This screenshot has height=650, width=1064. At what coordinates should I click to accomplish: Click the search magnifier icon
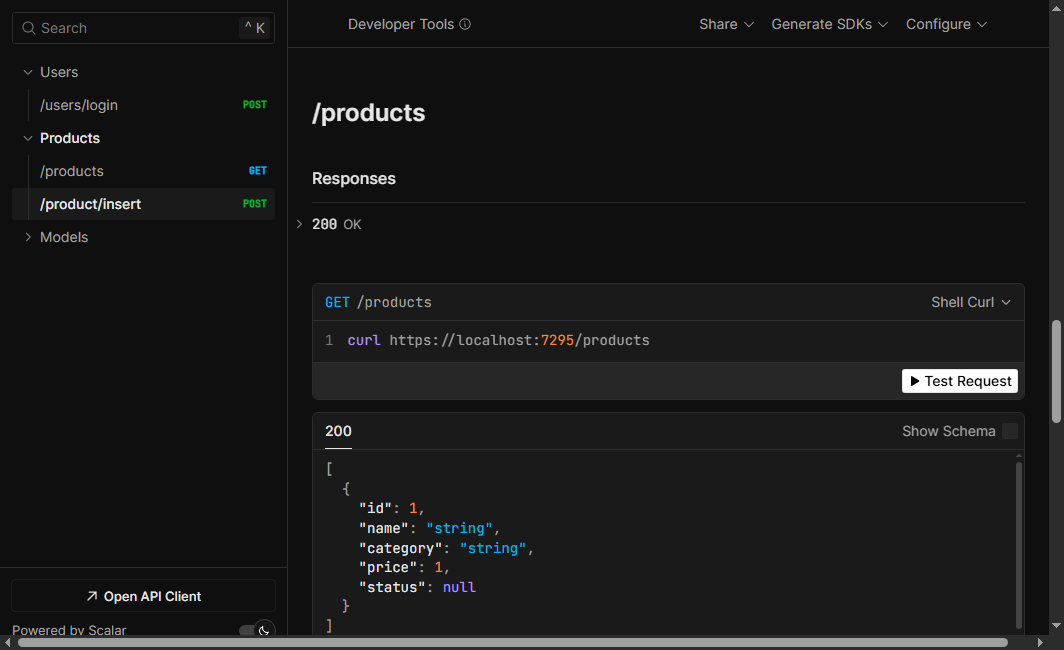pos(28,28)
